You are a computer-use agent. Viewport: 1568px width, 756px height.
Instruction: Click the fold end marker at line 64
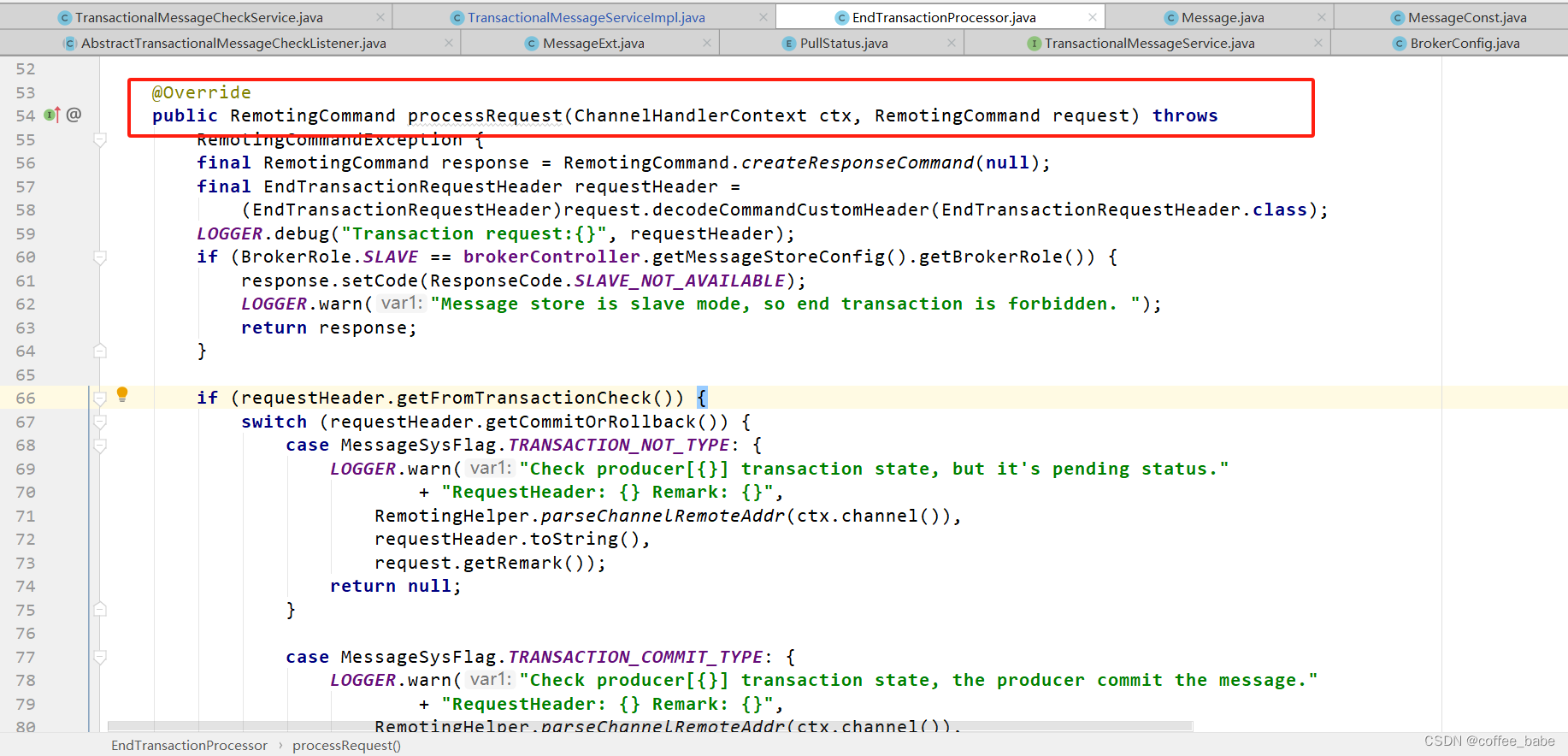[x=100, y=351]
